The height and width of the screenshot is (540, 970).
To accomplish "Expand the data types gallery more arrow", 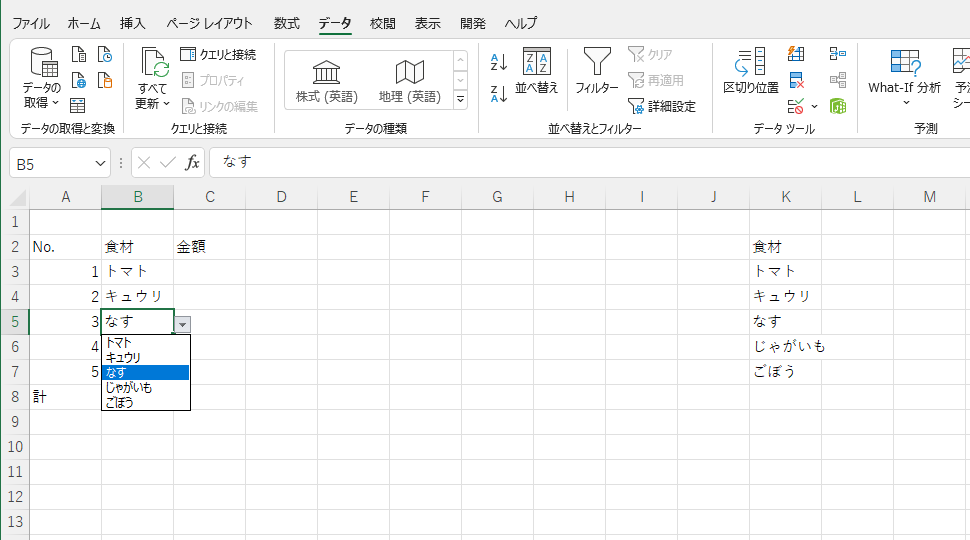I will click(460, 100).
